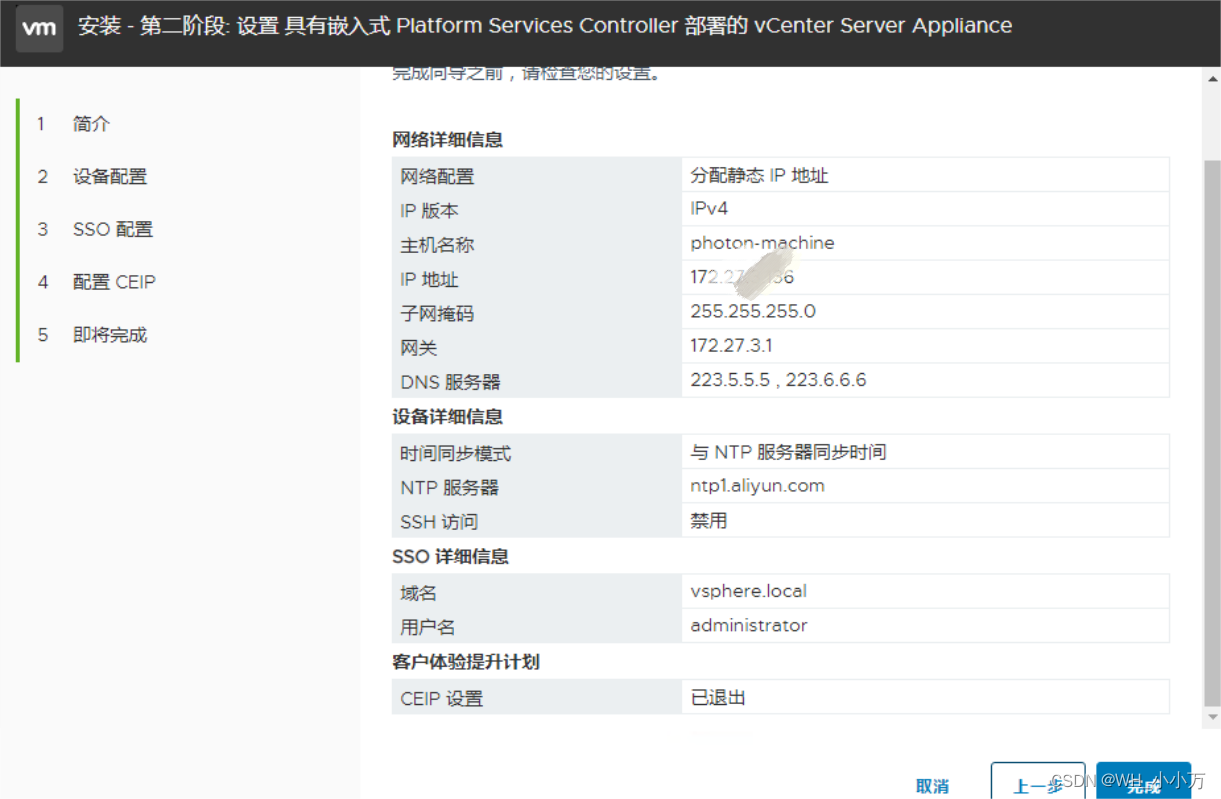The width and height of the screenshot is (1221, 799).
Task: Click the 主机名称 row label
Action: pyautogui.click(x=437, y=245)
